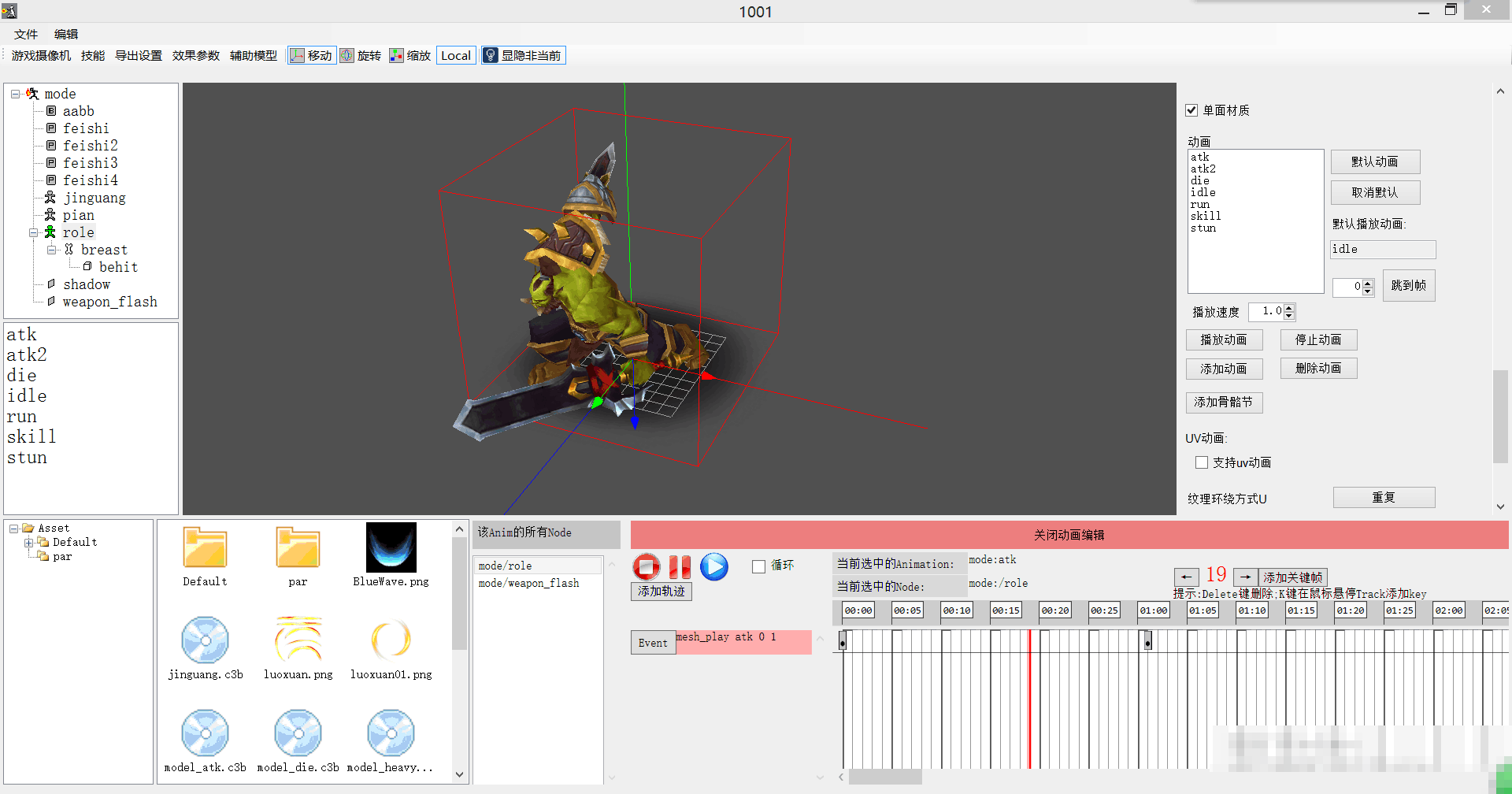Click the feishi node icon in tree
The height and width of the screenshot is (794, 1512).
51,128
